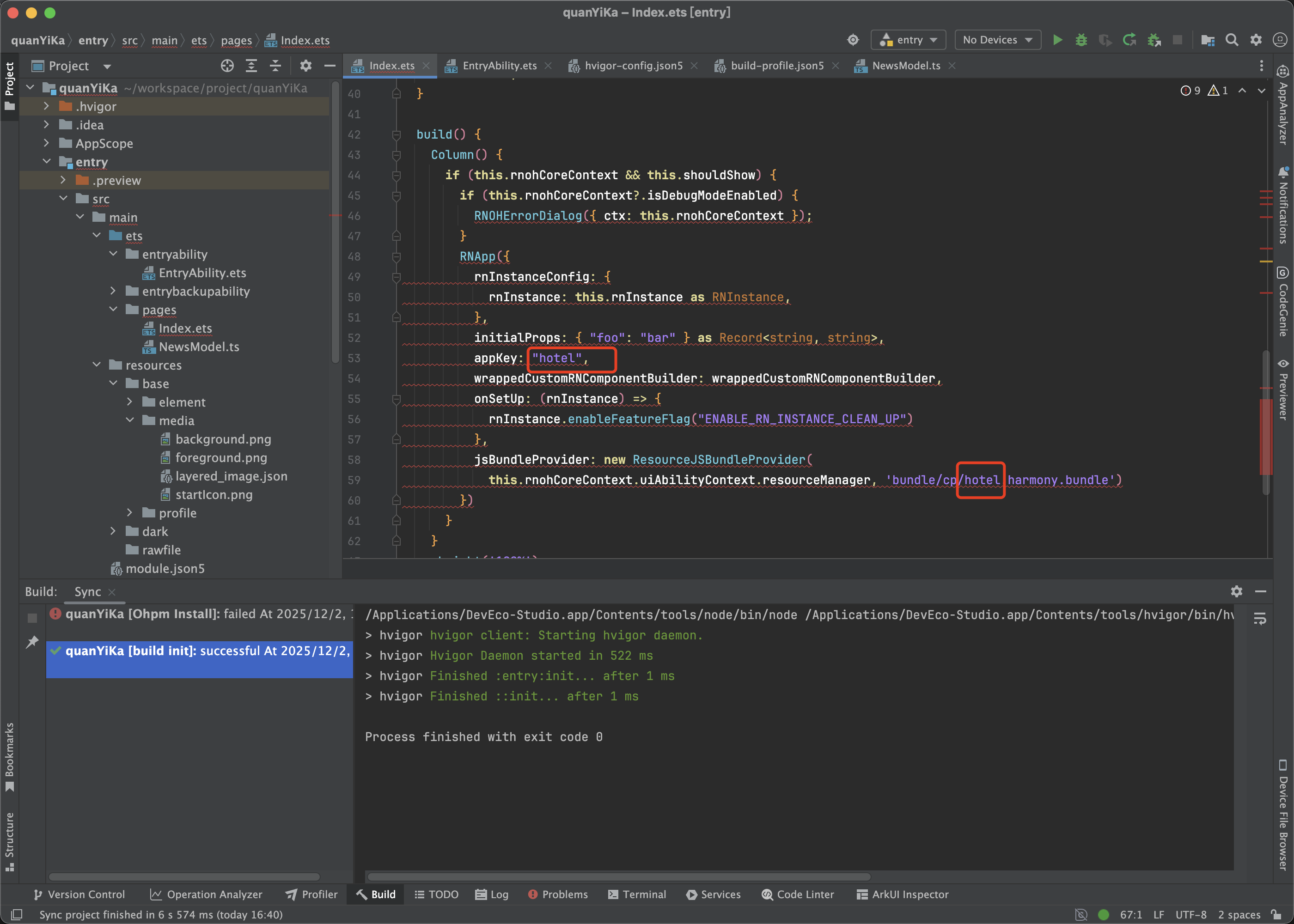Expand the AppScope folder
1294x924 pixels.
point(47,143)
